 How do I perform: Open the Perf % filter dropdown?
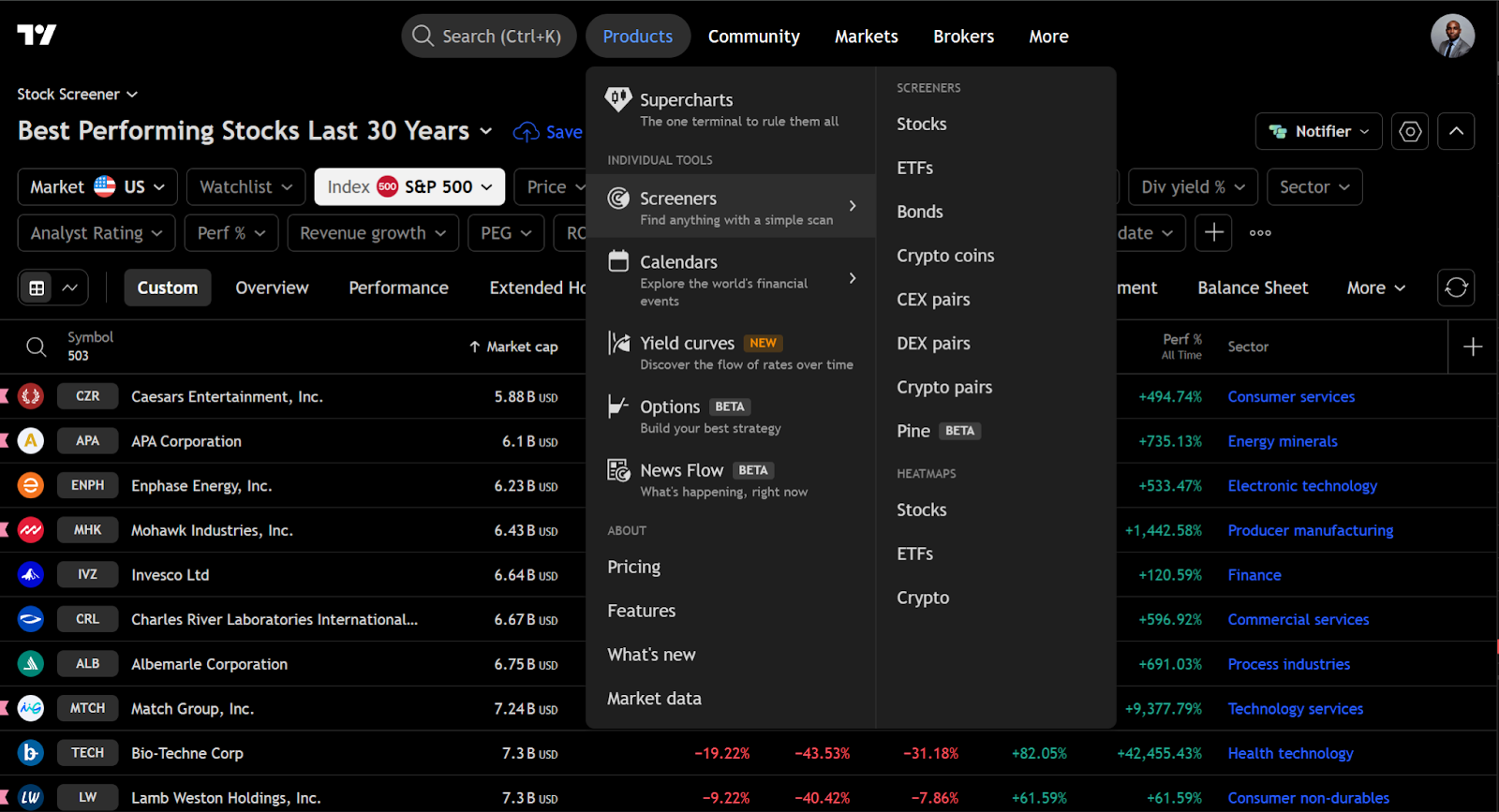[231, 232]
